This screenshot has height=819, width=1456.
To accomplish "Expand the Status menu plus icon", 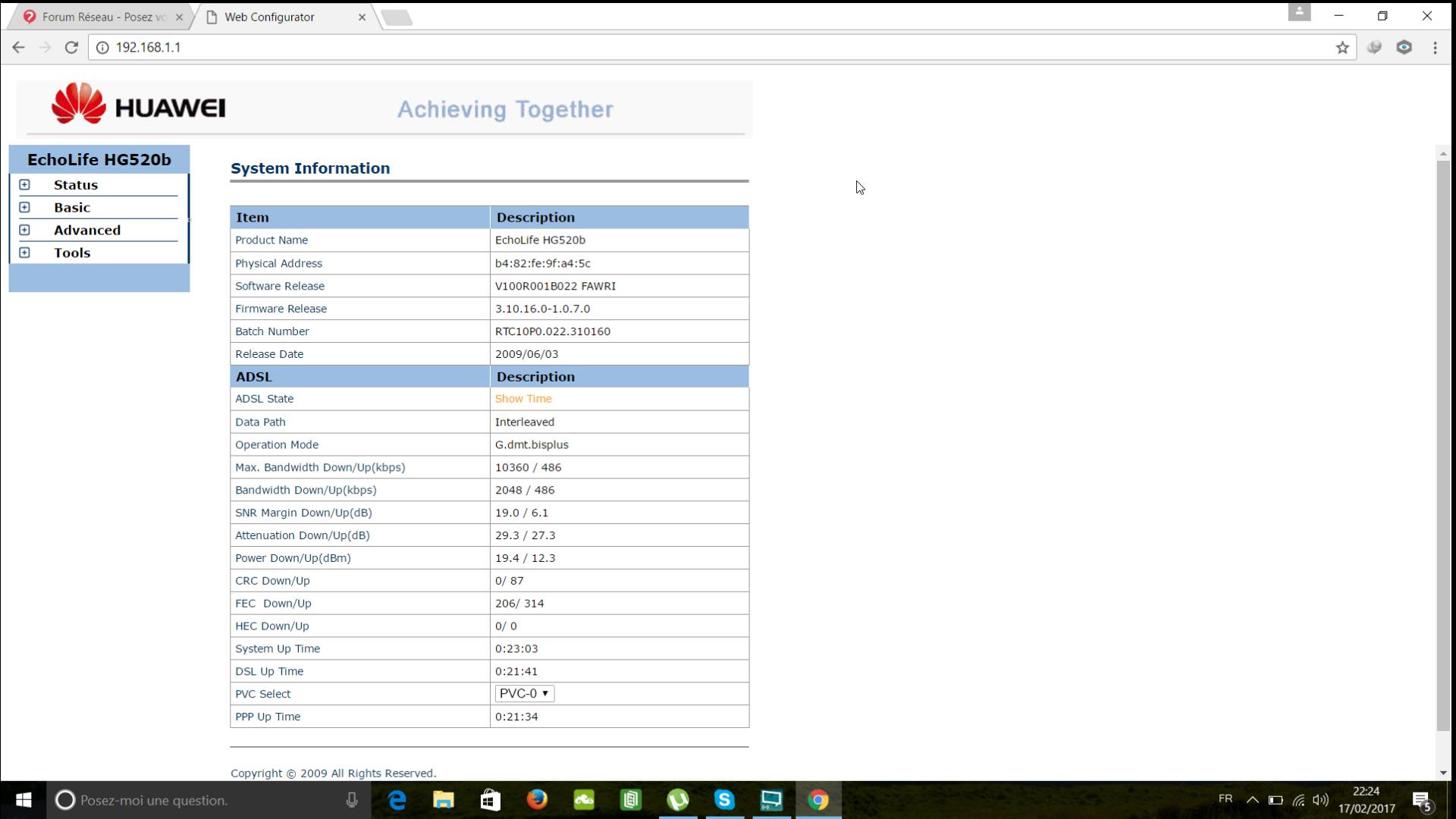I will tap(24, 185).
